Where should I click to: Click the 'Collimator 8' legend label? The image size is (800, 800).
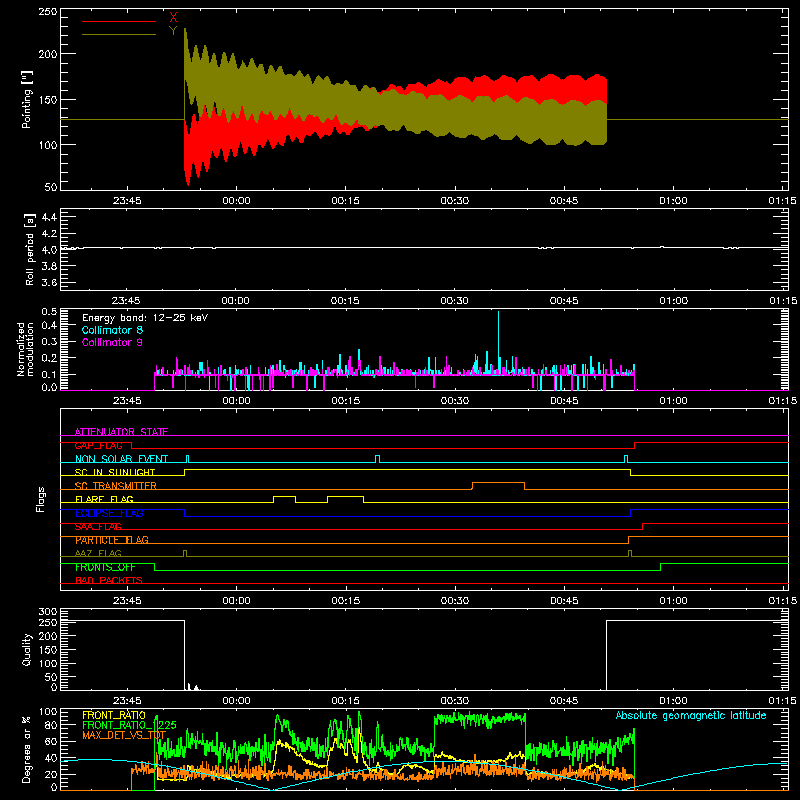[112, 330]
